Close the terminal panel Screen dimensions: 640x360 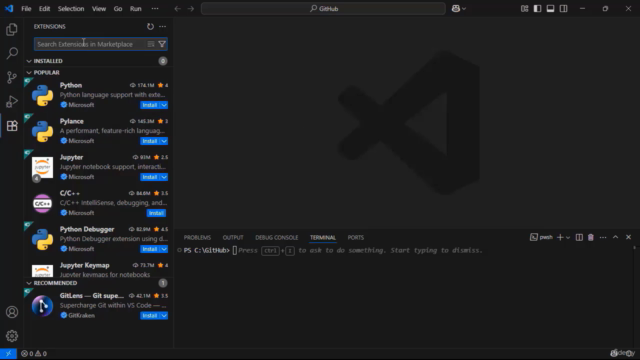pos(628,238)
